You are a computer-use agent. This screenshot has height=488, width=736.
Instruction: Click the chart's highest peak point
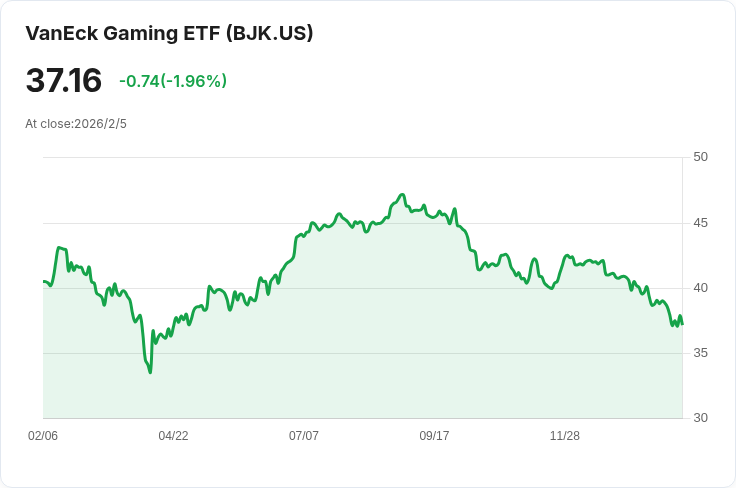pos(402,194)
